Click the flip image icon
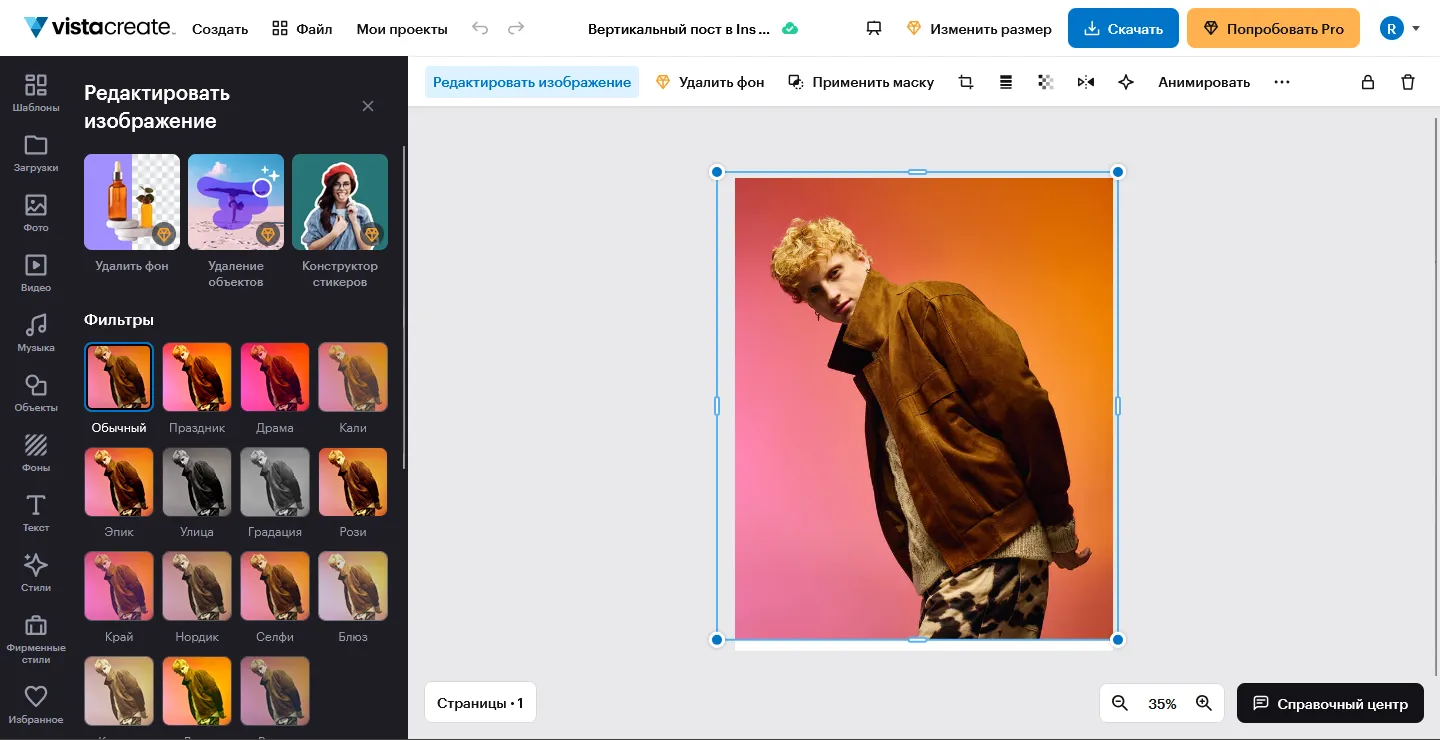Image resolution: width=1440 pixels, height=740 pixels. coord(1086,82)
